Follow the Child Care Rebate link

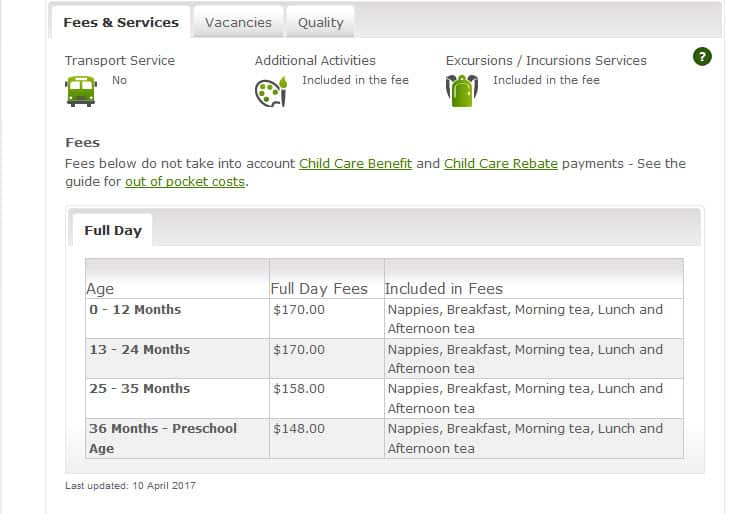(500, 163)
